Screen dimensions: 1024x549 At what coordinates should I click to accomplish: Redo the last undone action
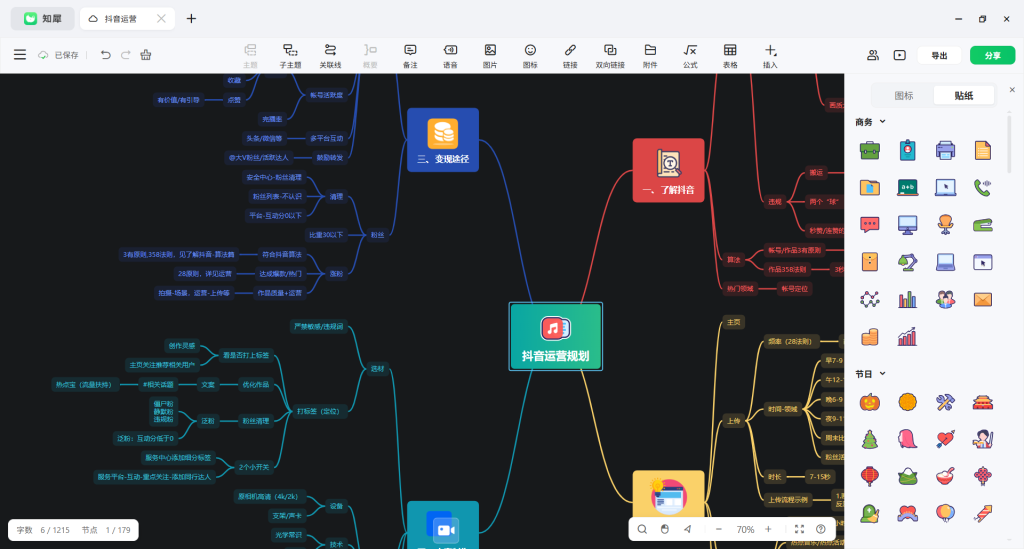(x=125, y=55)
